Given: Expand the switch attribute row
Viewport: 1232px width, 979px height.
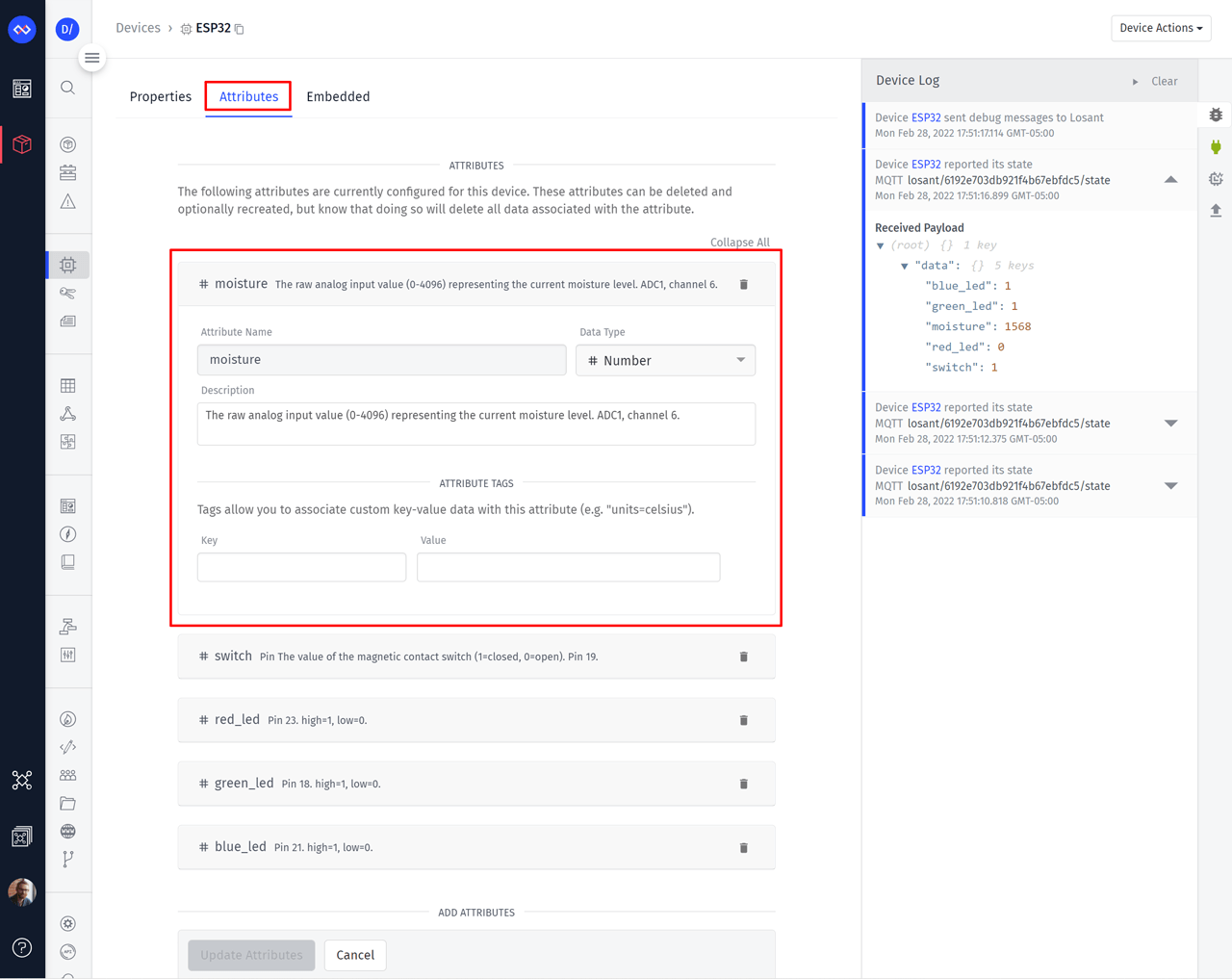Looking at the screenshot, I should pos(476,657).
